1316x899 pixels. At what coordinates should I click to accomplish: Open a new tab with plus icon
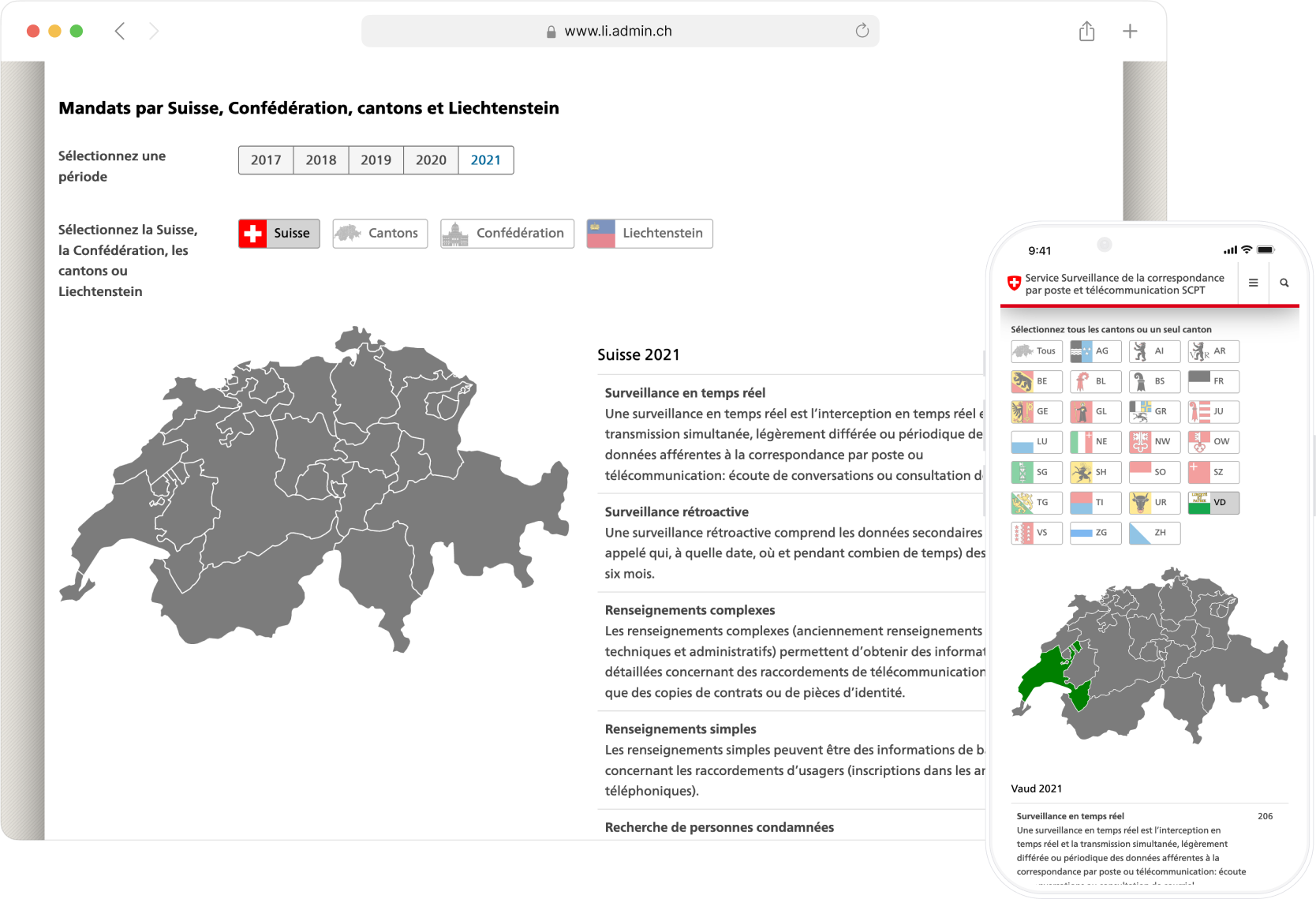coord(1130,31)
